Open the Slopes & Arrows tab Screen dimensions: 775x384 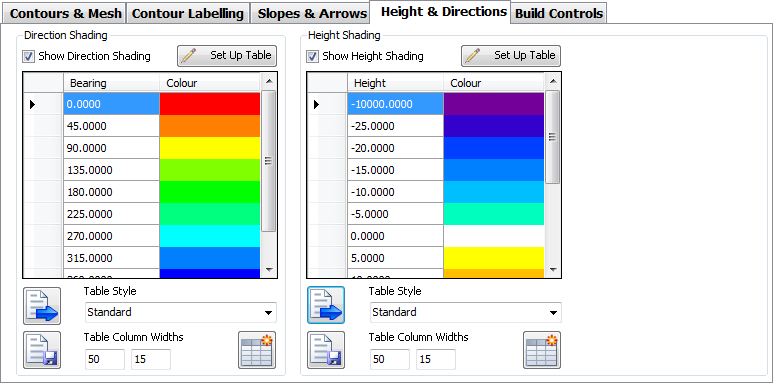coord(312,13)
